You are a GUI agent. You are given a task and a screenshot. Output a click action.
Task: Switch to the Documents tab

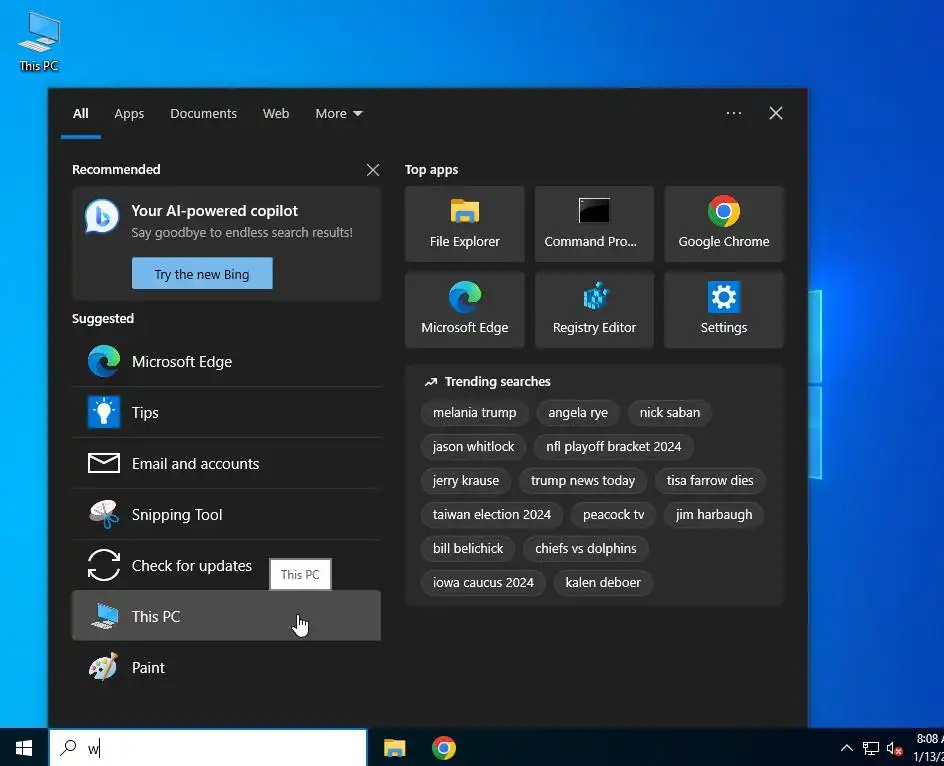tap(203, 113)
